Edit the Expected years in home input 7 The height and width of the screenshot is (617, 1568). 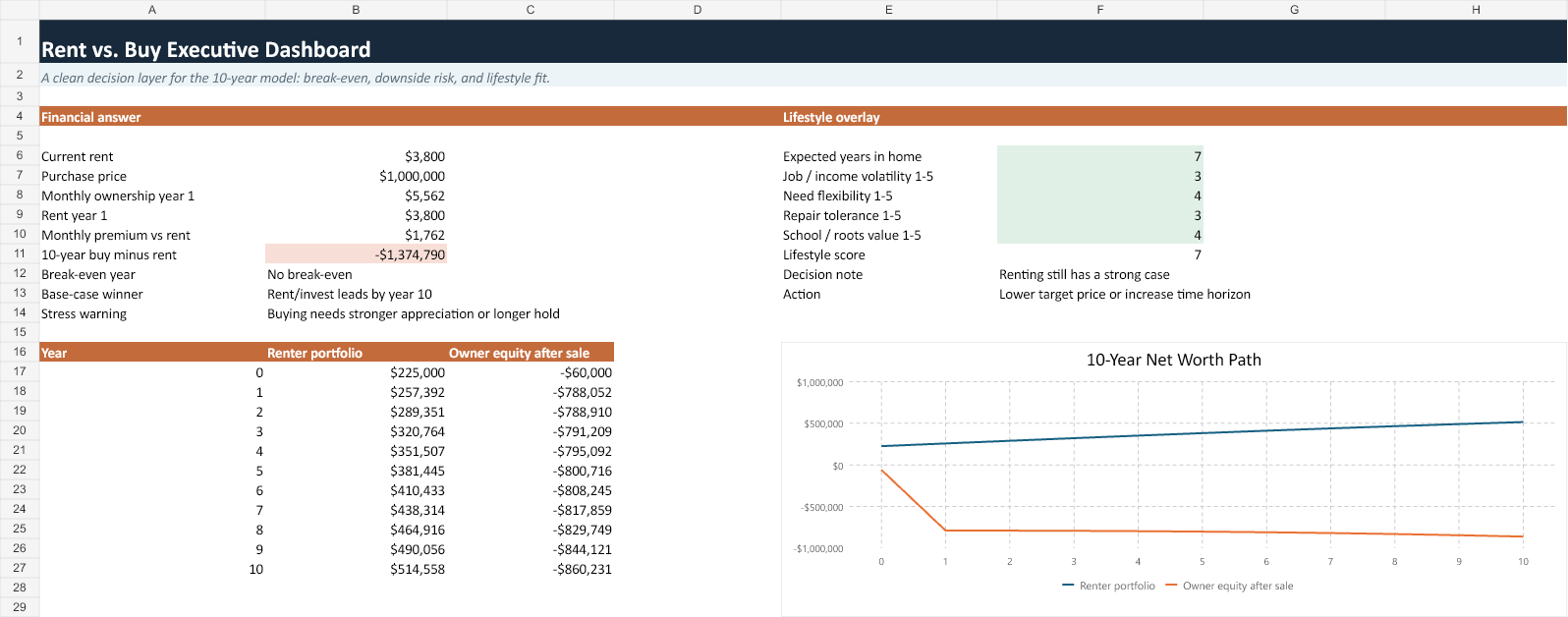point(1100,156)
